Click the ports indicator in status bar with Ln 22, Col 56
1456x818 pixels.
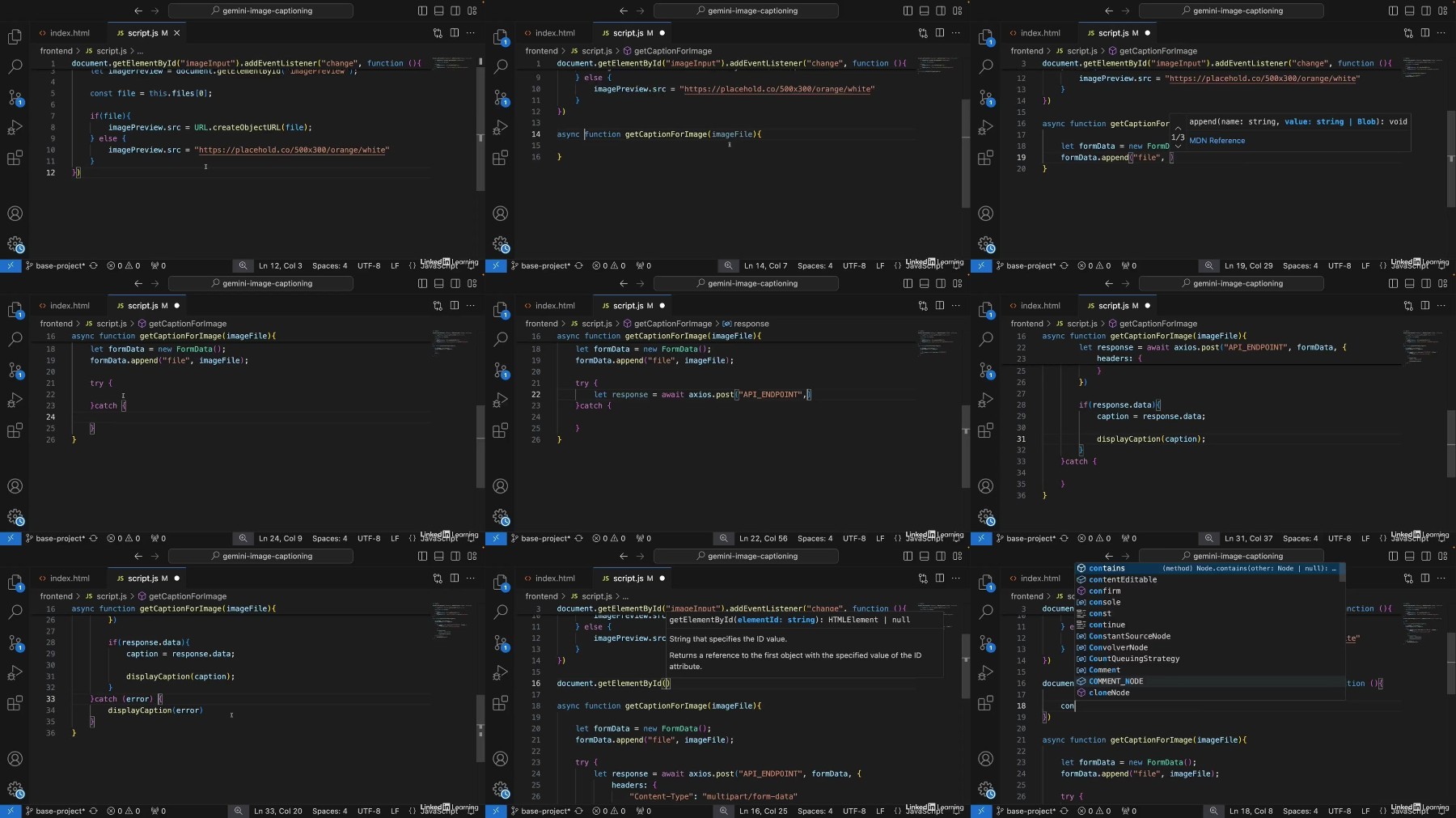click(644, 538)
